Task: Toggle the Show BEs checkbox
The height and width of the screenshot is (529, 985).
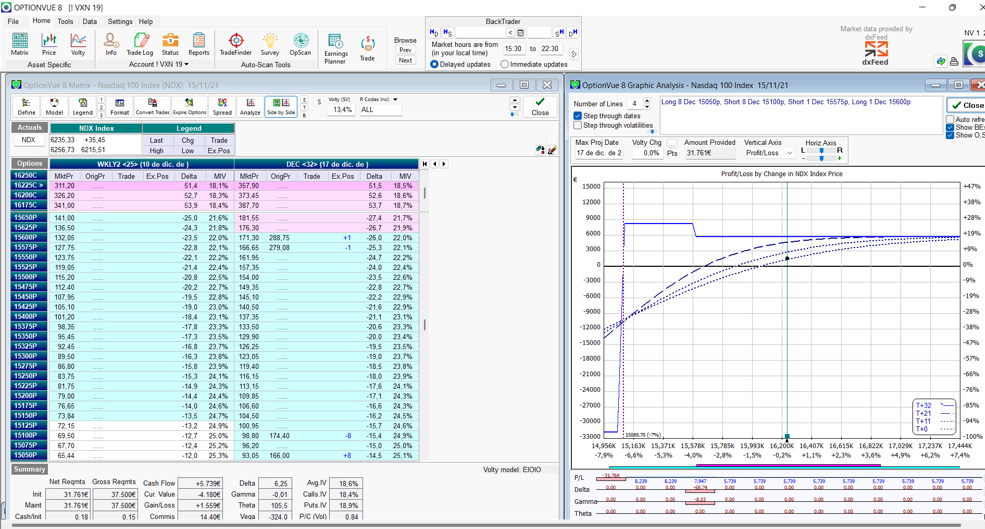Action: pos(950,127)
